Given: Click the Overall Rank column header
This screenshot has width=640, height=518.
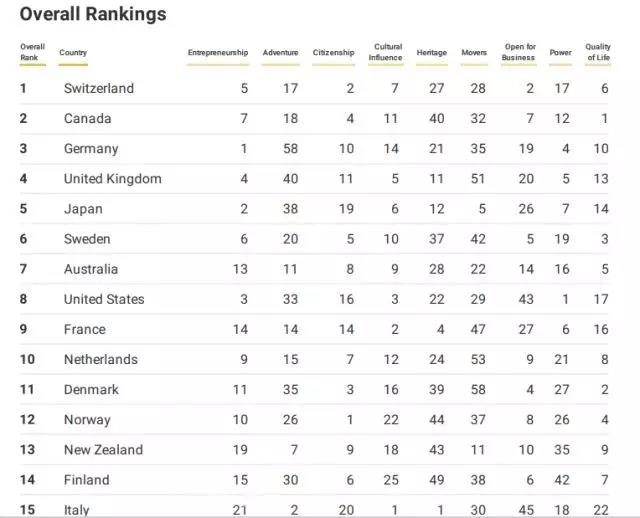Looking at the screenshot, I should pos(32,52).
